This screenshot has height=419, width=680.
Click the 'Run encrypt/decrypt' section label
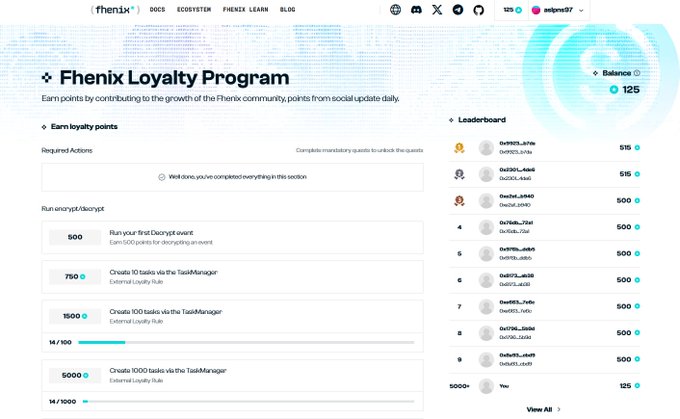pos(73,209)
